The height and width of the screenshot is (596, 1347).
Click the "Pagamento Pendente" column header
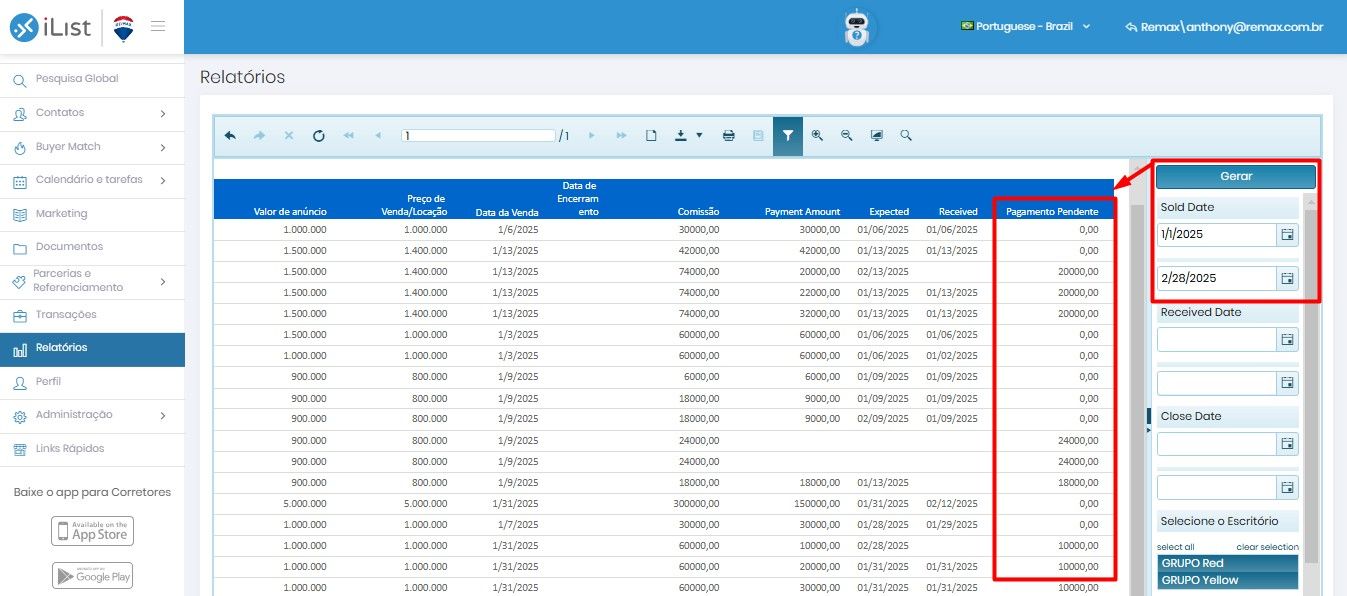click(x=1052, y=212)
